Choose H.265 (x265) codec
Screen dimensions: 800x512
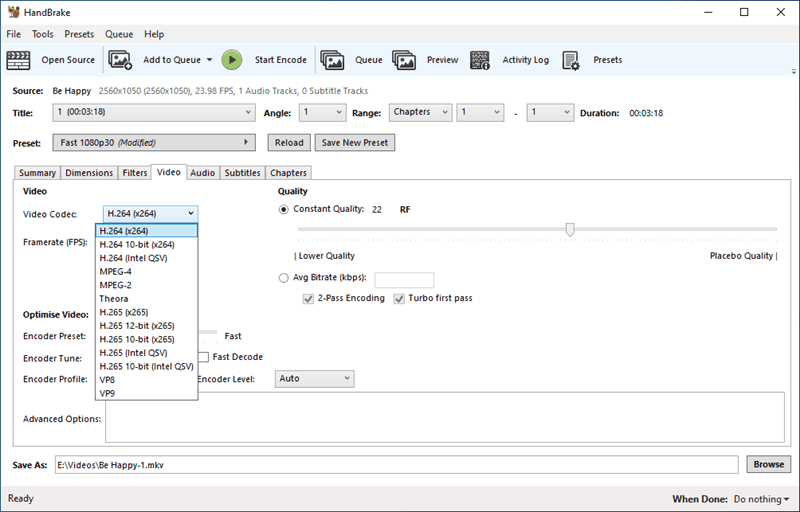pyautogui.click(x=146, y=312)
